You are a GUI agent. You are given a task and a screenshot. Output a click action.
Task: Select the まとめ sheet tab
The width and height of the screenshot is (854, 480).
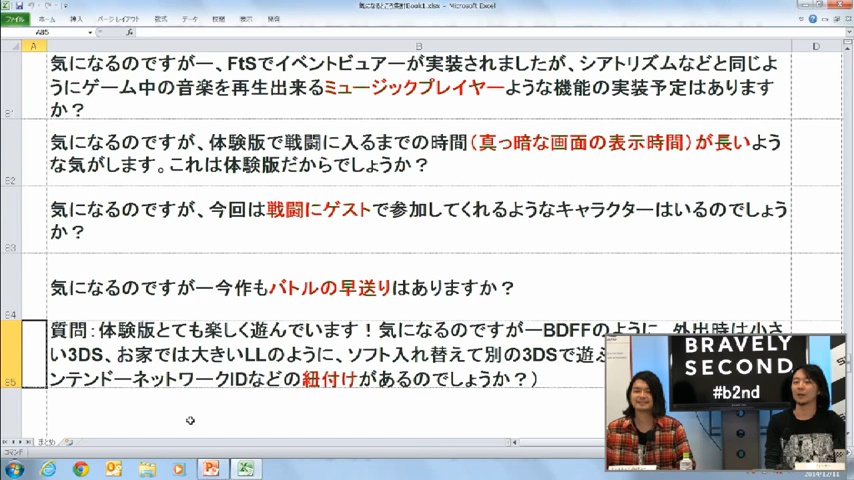pyautogui.click(x=46, y=442)
